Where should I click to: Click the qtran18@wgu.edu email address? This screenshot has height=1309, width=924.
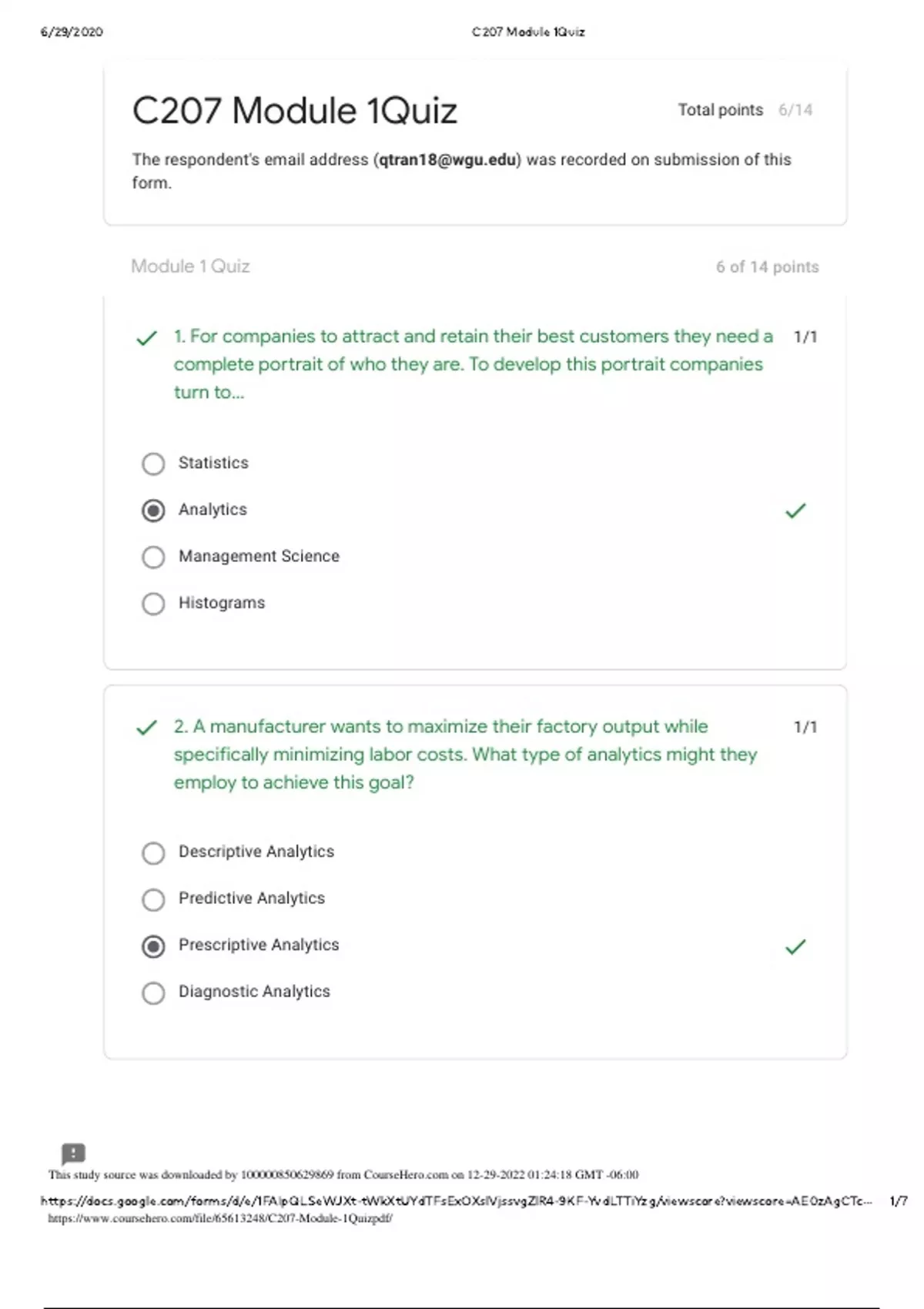coord(447,159)
